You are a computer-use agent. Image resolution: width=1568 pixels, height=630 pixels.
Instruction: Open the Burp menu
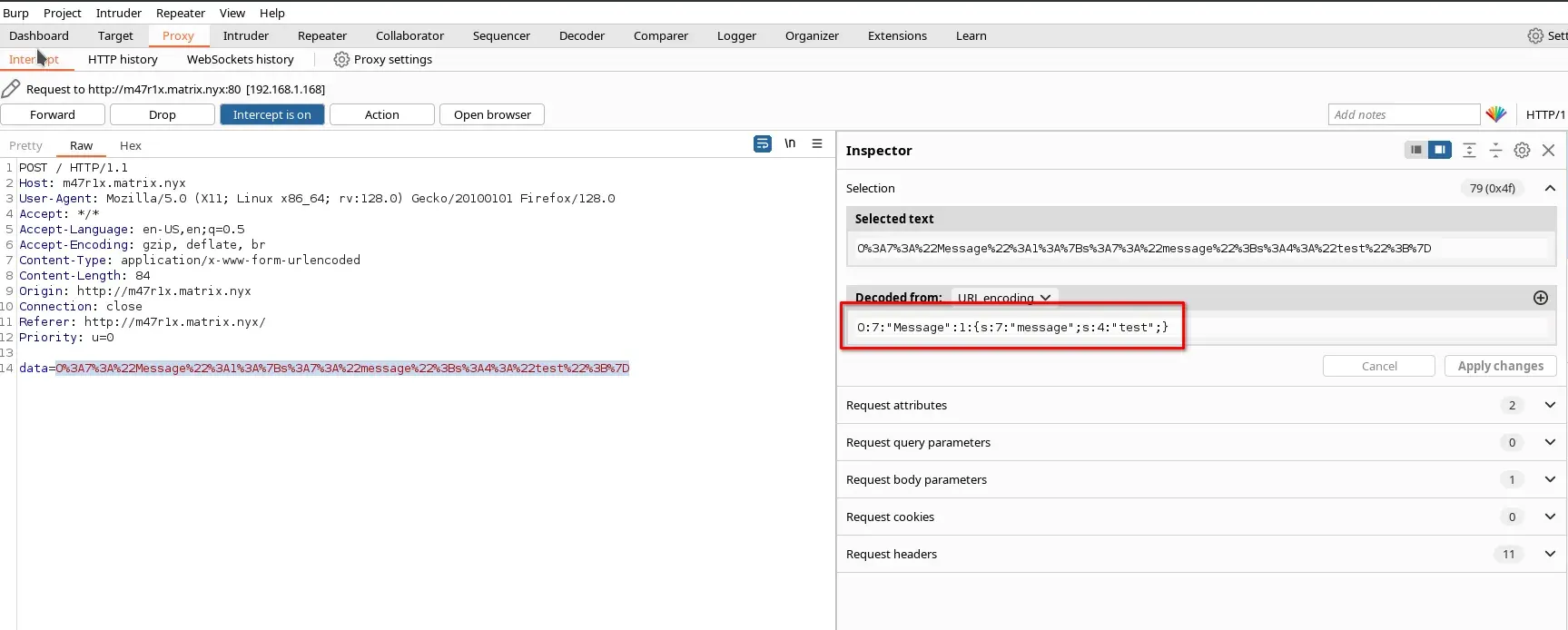click(x=16, y=13)
